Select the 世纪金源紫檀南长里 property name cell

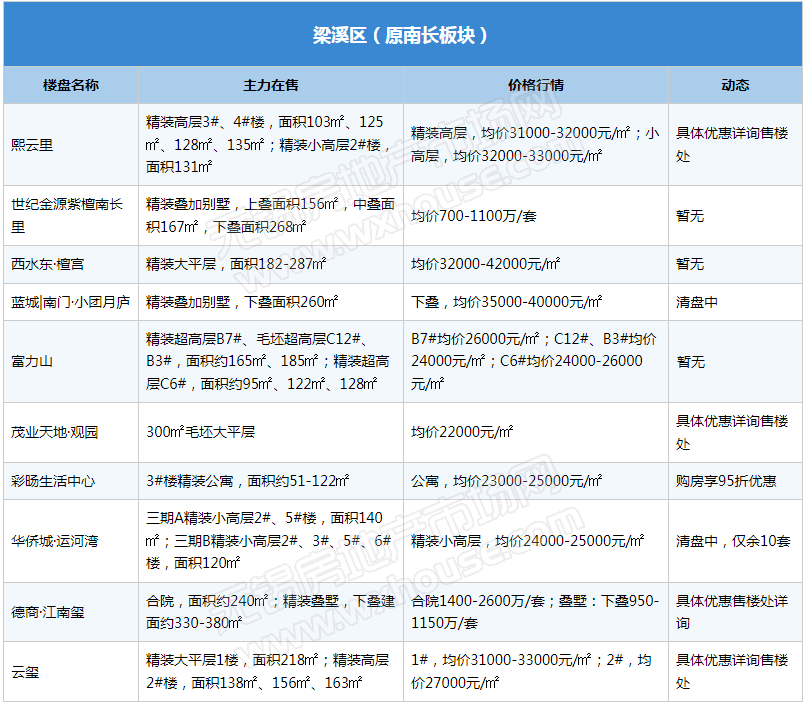(x=67, y=216)
